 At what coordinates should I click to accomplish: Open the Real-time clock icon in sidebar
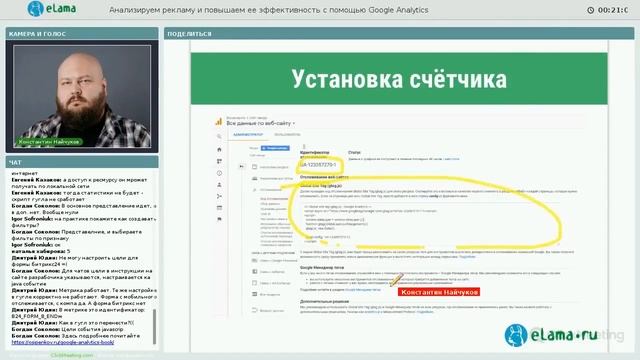219,173
